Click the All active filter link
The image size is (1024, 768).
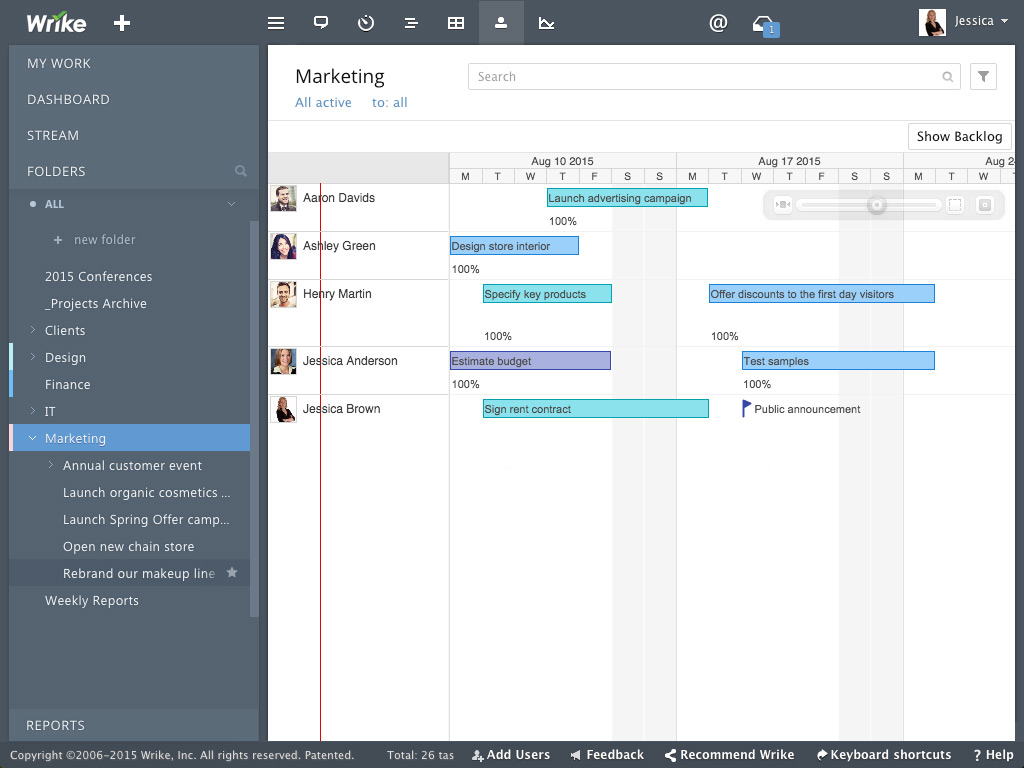tap(323, 103)
